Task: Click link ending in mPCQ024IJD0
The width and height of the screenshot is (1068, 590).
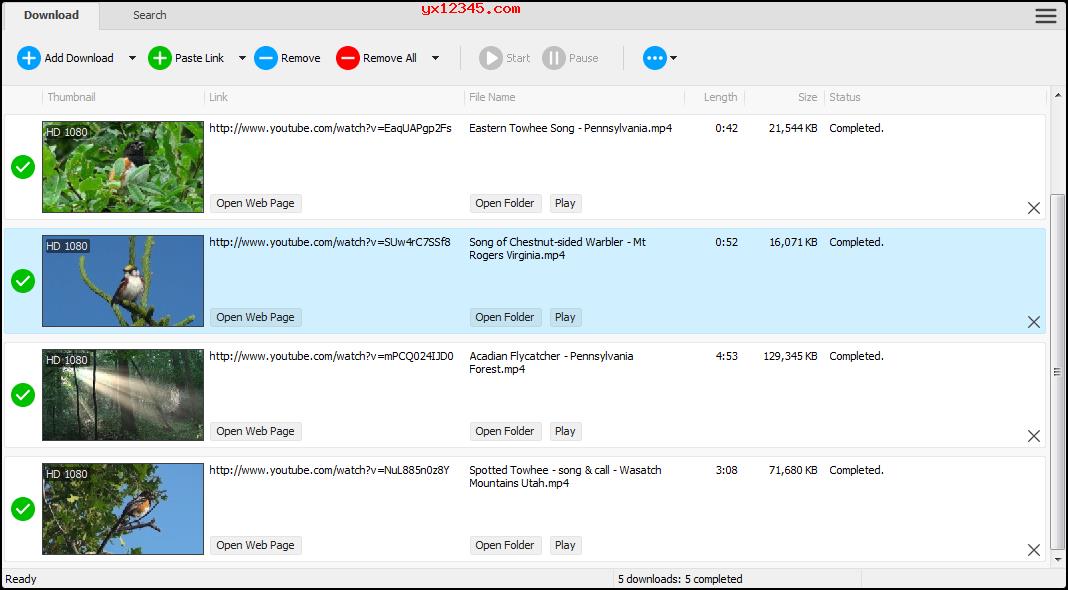Action: click(x=331, y=356)
